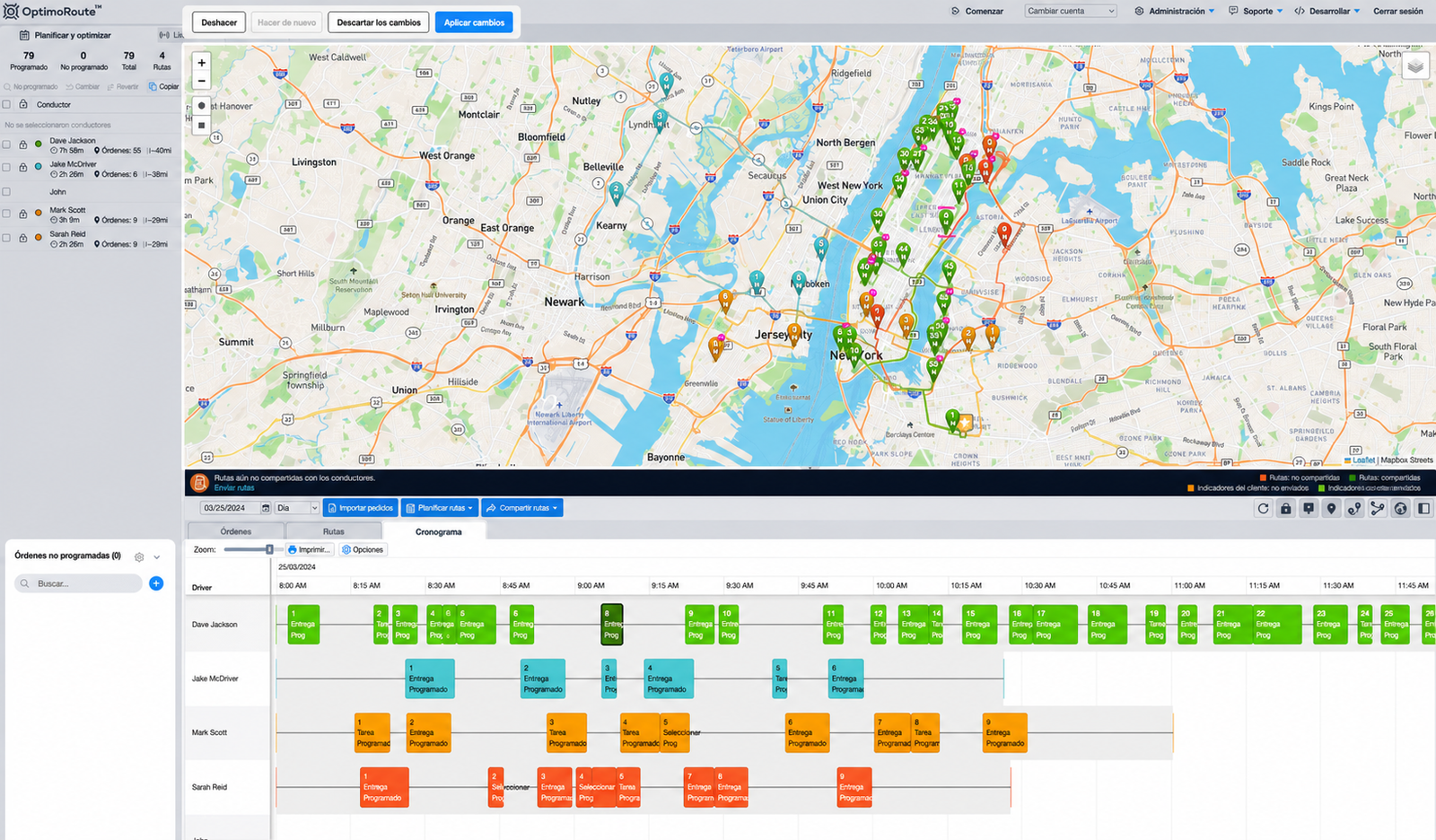
Task: Open Planificar y optimizar section
Action: 66,35
